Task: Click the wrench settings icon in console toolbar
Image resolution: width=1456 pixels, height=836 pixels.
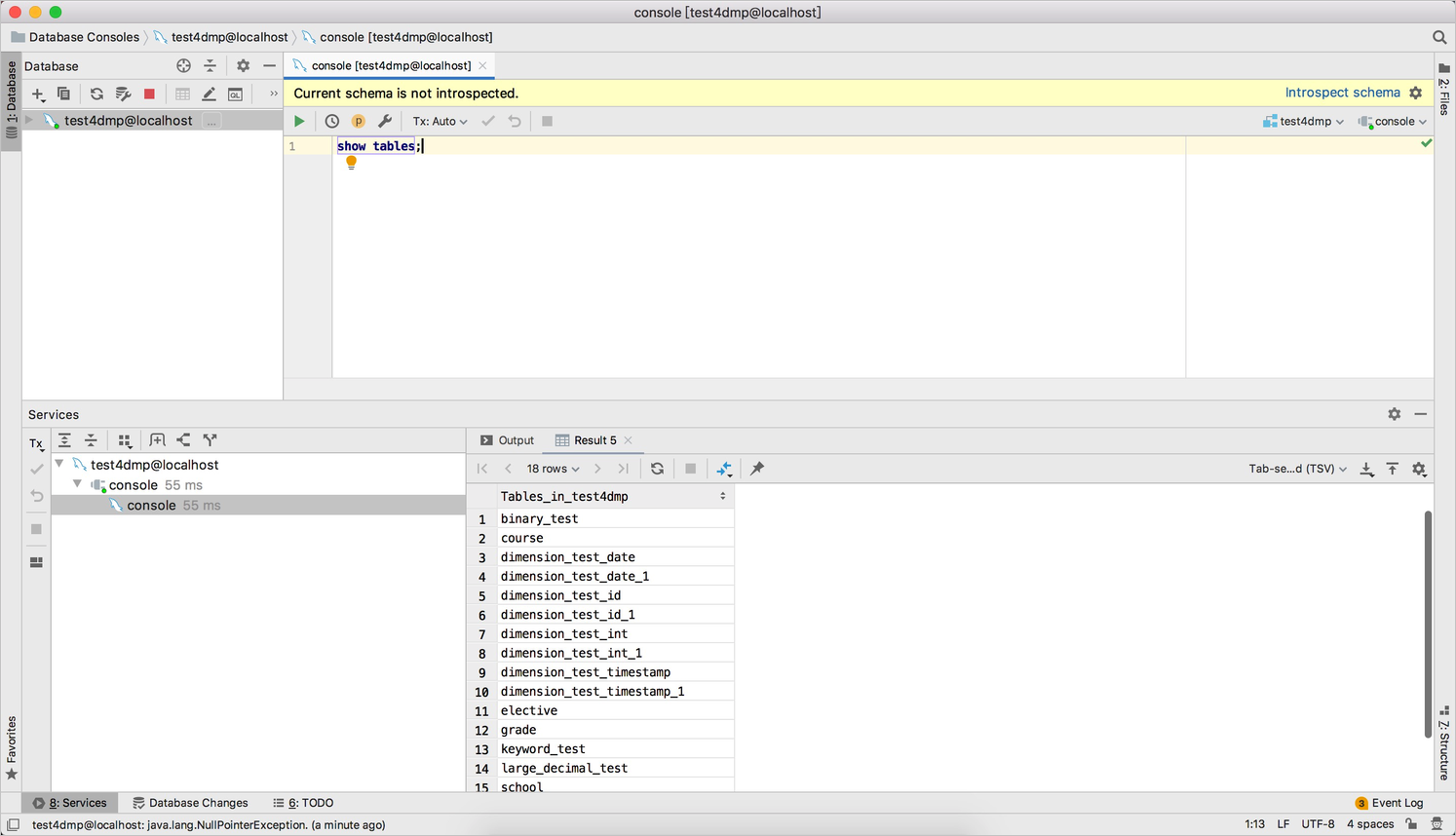Action: 385,121
